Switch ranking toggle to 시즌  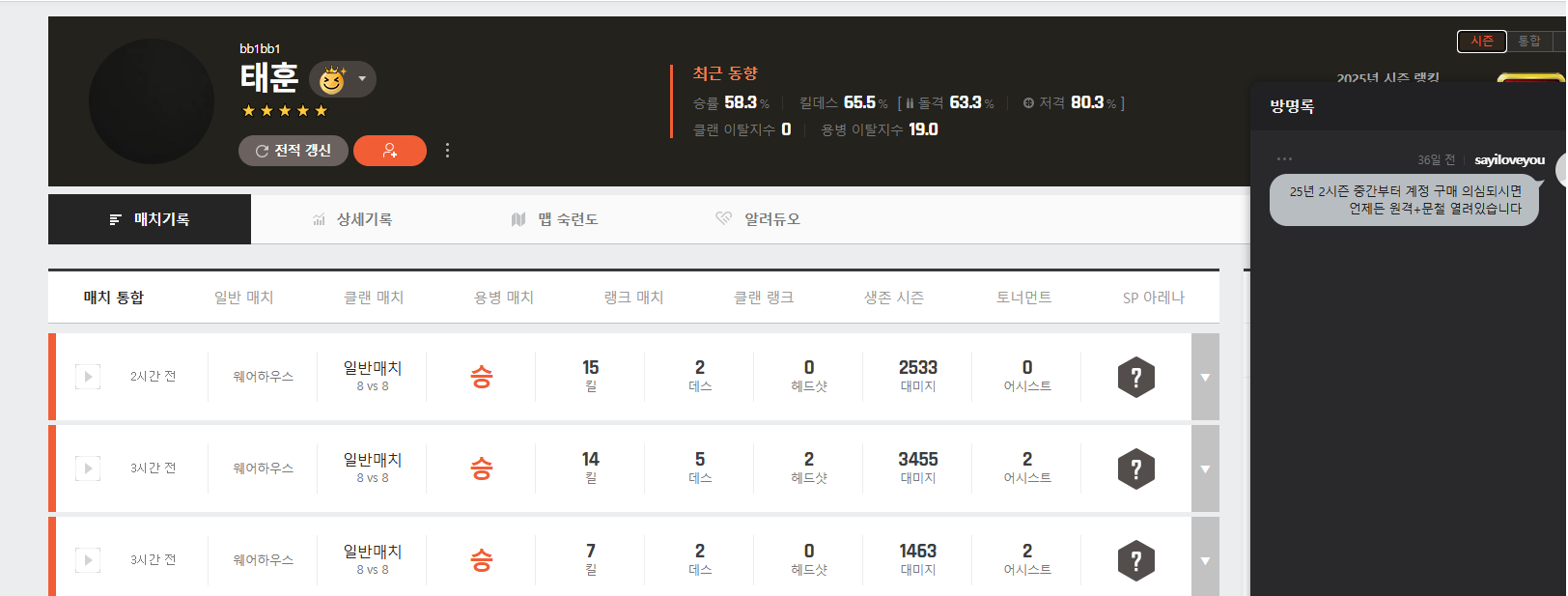pyautogui.click(x=1481, y=42)
